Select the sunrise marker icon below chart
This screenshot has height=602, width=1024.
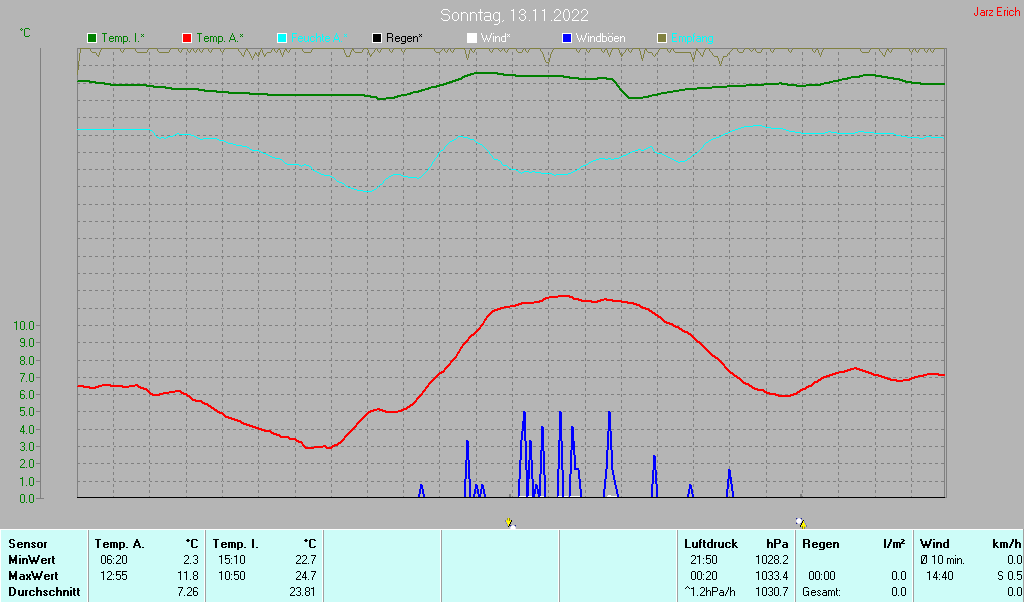click(x=509, y=523)
